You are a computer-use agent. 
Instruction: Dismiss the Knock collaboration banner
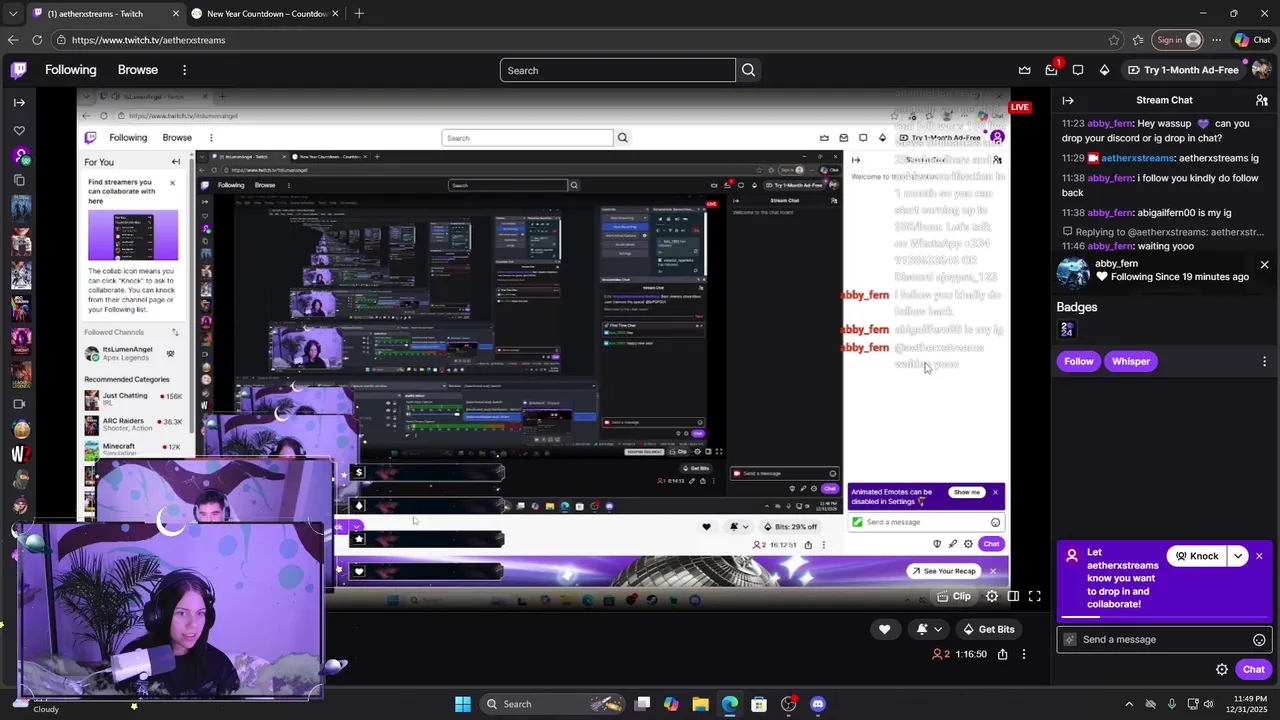point(1259,556)
